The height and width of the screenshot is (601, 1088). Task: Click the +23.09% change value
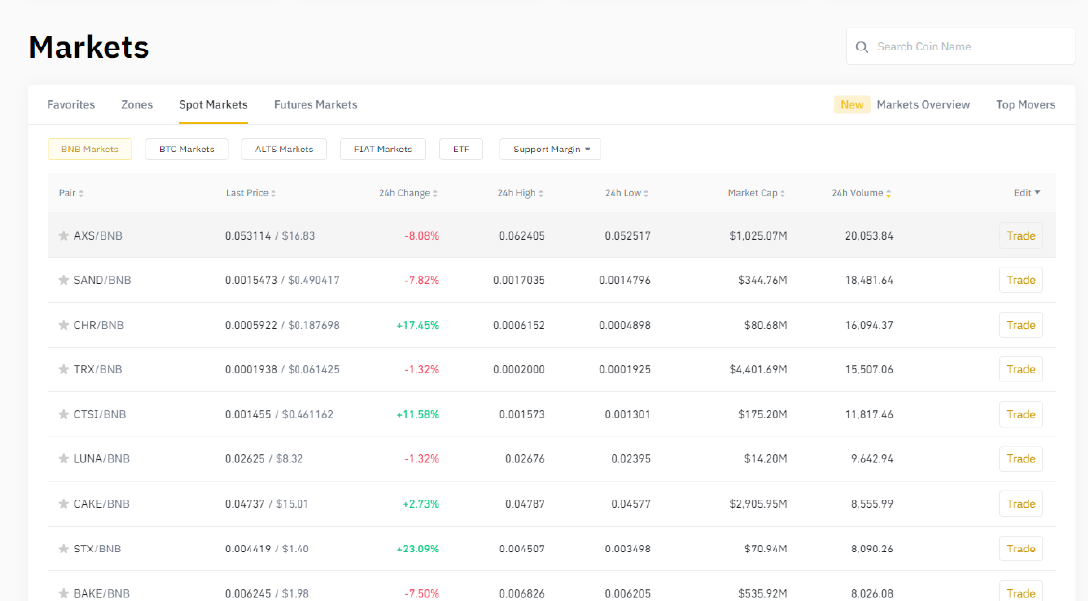pyautogui.click(x=418, y=548)
